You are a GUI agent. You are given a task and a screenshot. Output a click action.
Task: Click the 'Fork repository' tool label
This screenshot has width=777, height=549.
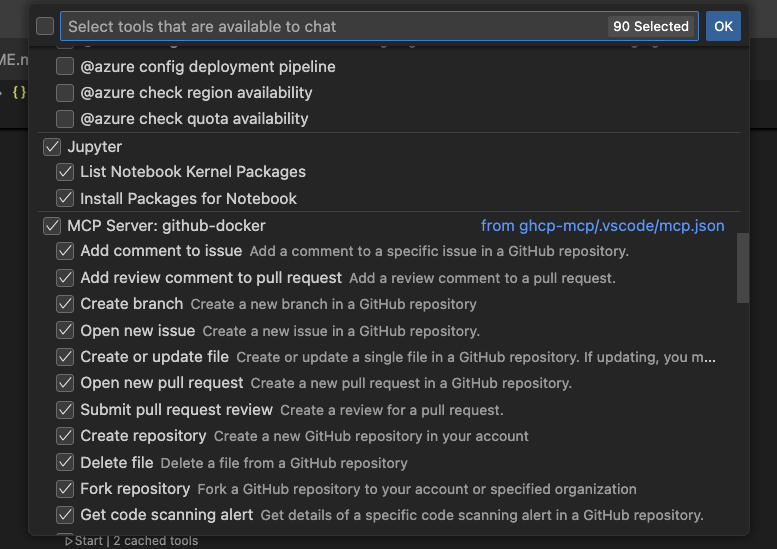coord(135,489)
